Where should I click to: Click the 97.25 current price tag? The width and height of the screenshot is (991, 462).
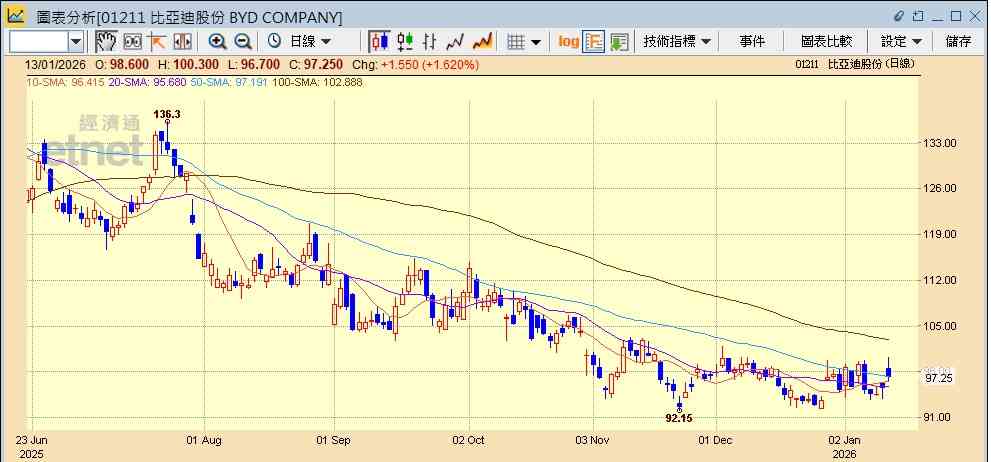click(939, 379)
